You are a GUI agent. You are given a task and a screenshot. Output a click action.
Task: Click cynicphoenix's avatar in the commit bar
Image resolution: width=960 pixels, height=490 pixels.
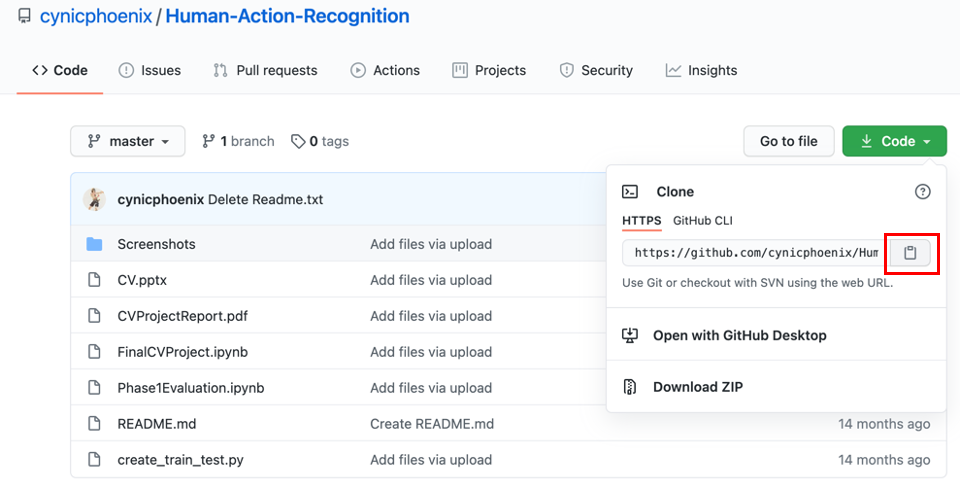point(94,200)
